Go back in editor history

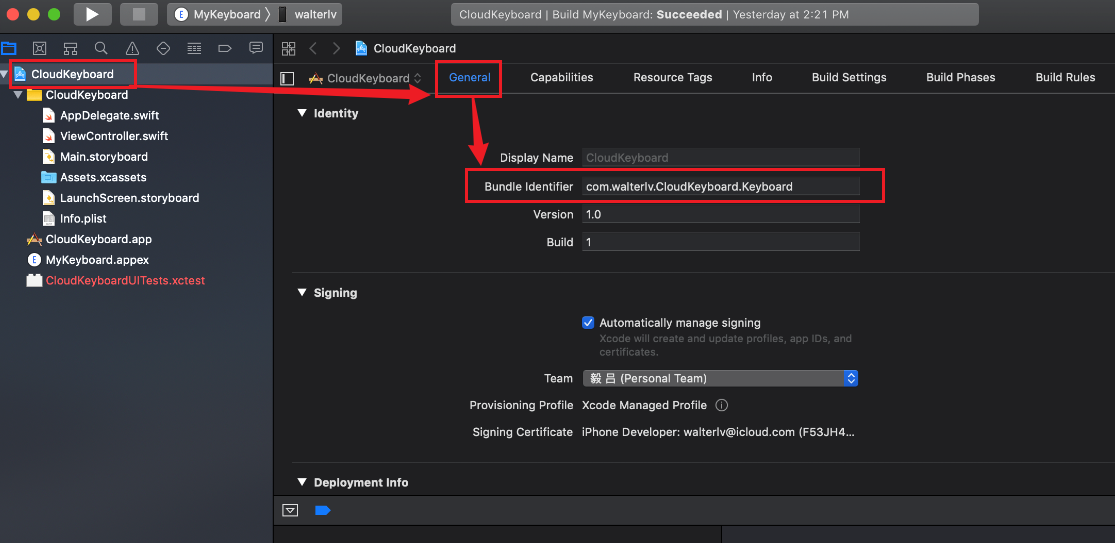(x=313, y=48)
